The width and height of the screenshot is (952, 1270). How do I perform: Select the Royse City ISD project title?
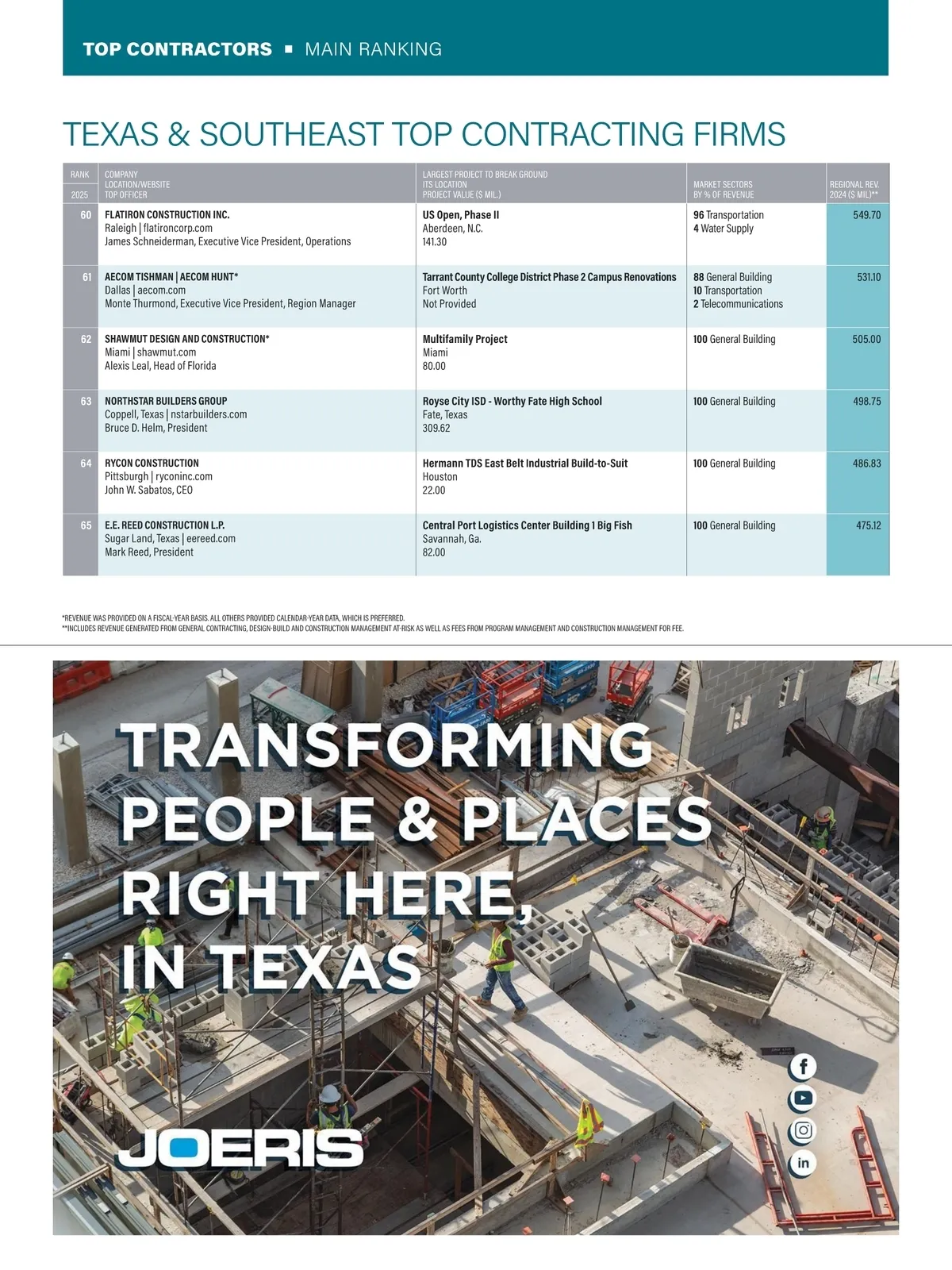pos(512,402)
